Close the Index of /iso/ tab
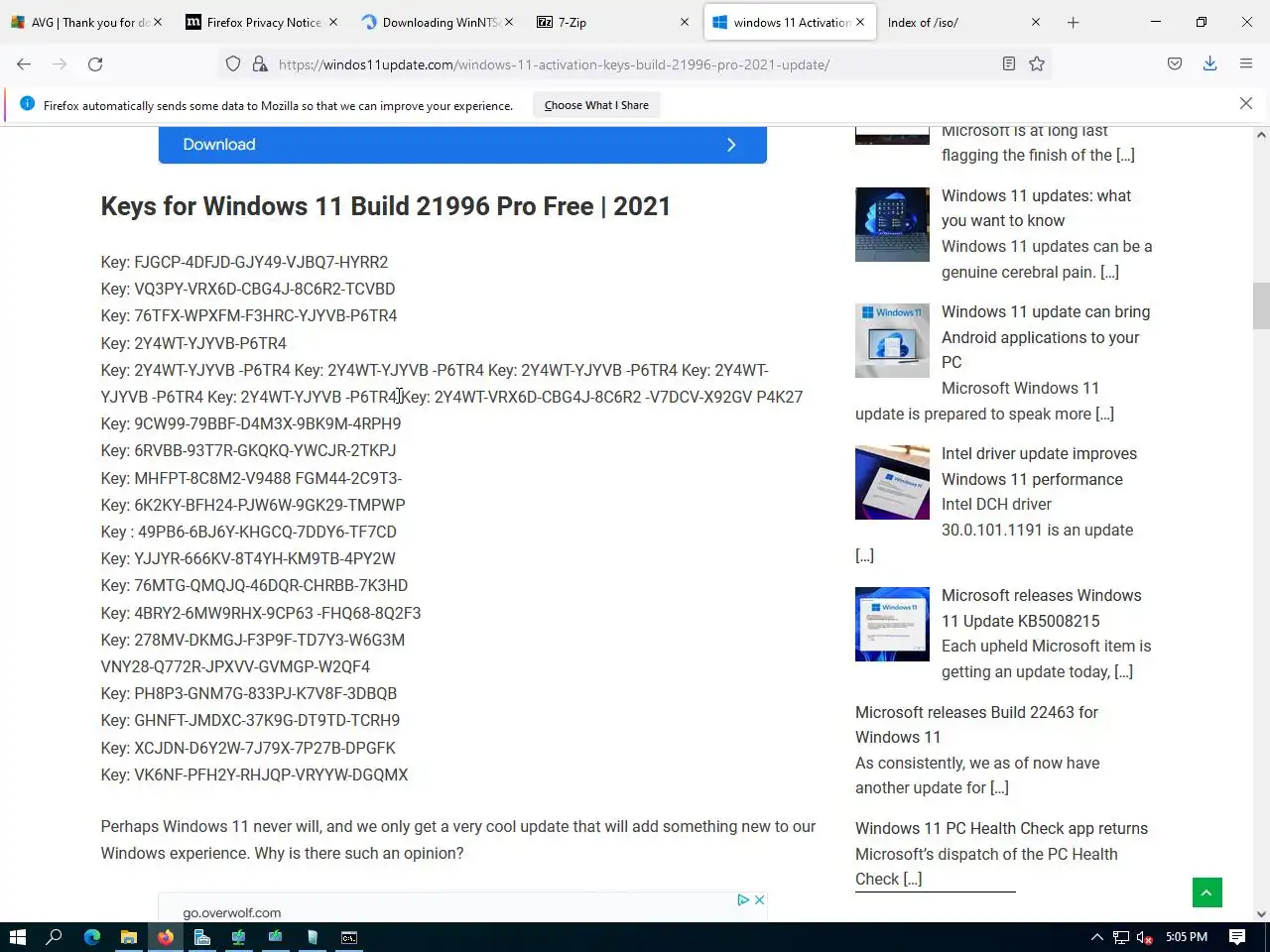 [x=1036, y=22]
